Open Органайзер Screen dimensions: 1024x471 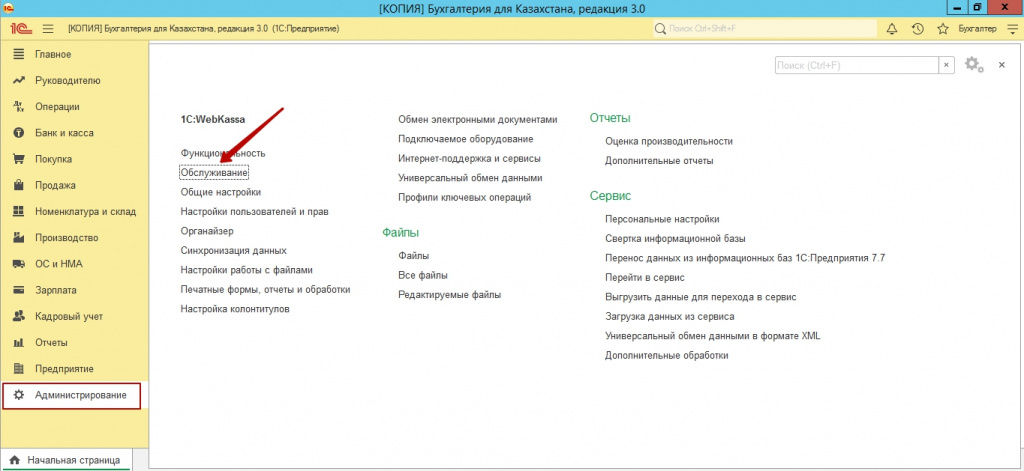point(207,231)
